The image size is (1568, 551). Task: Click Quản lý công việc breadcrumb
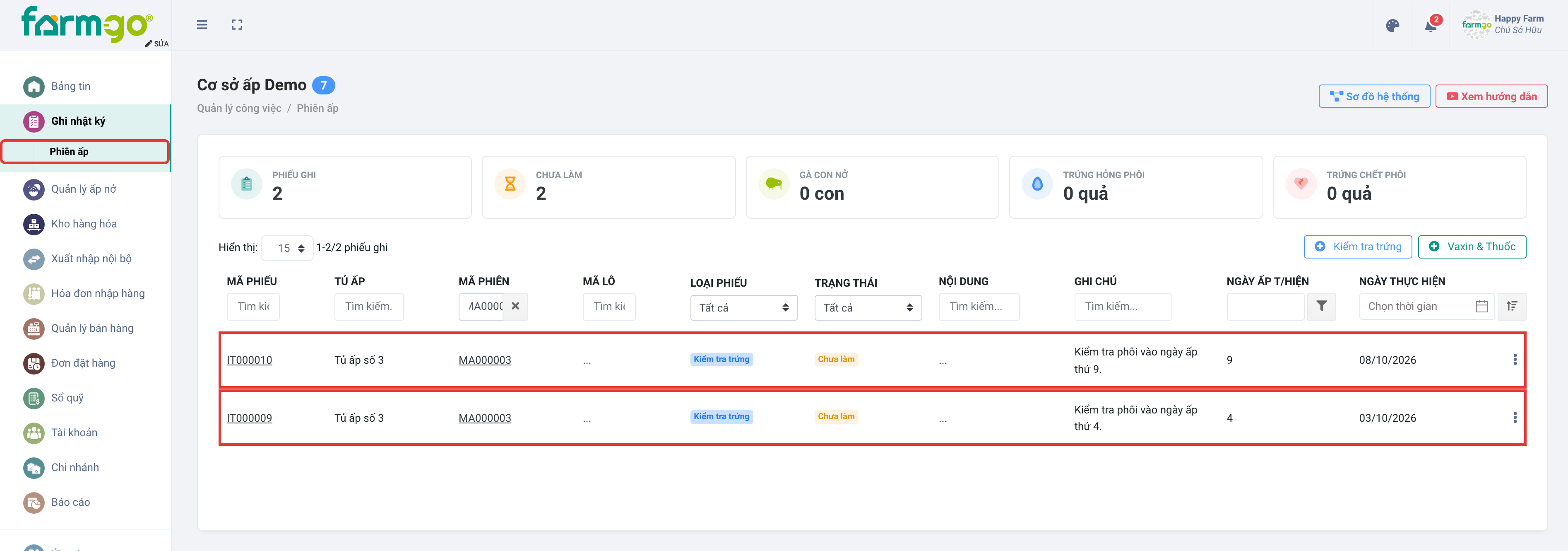[x=238, y=109]
